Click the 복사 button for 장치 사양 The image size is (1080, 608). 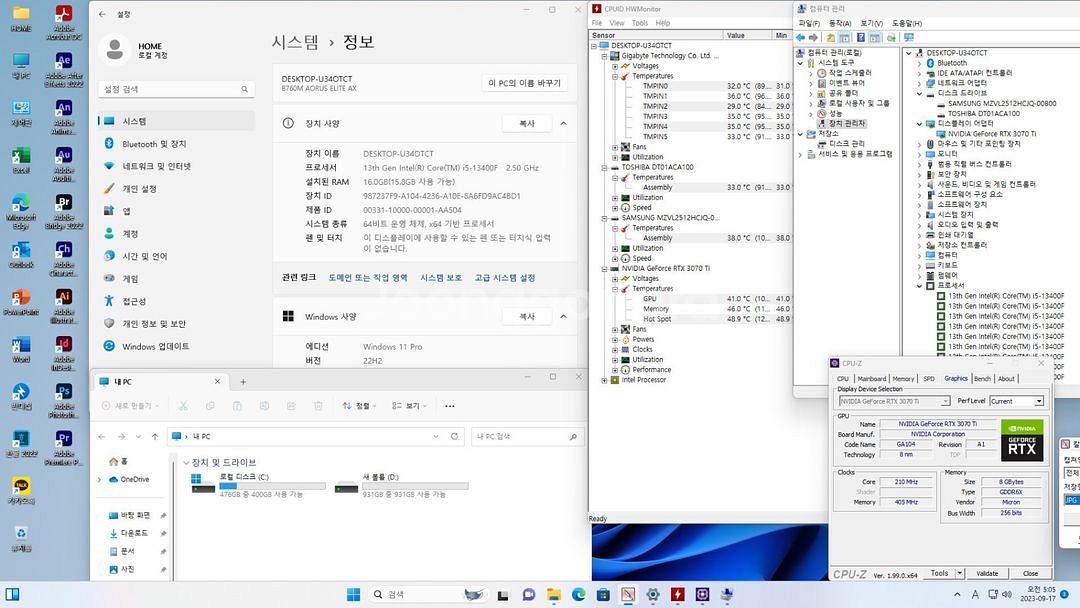tap(527, 123)
